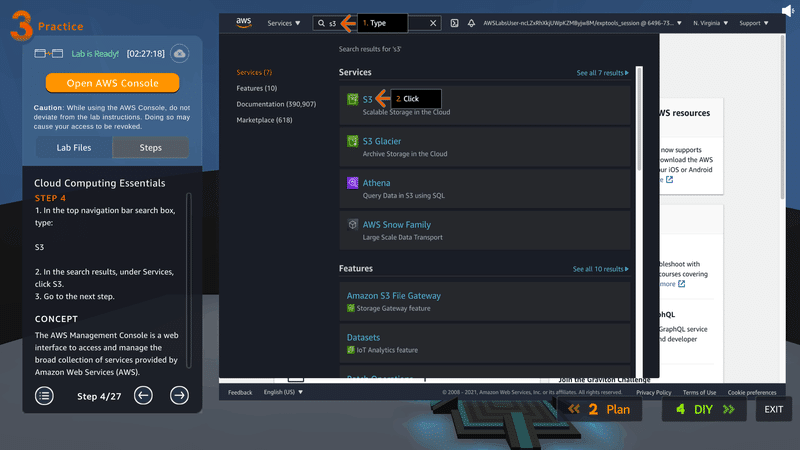This screenshot has width=800, height=450.
Task: Filter results by Services (7)
Action: (254, 72)
